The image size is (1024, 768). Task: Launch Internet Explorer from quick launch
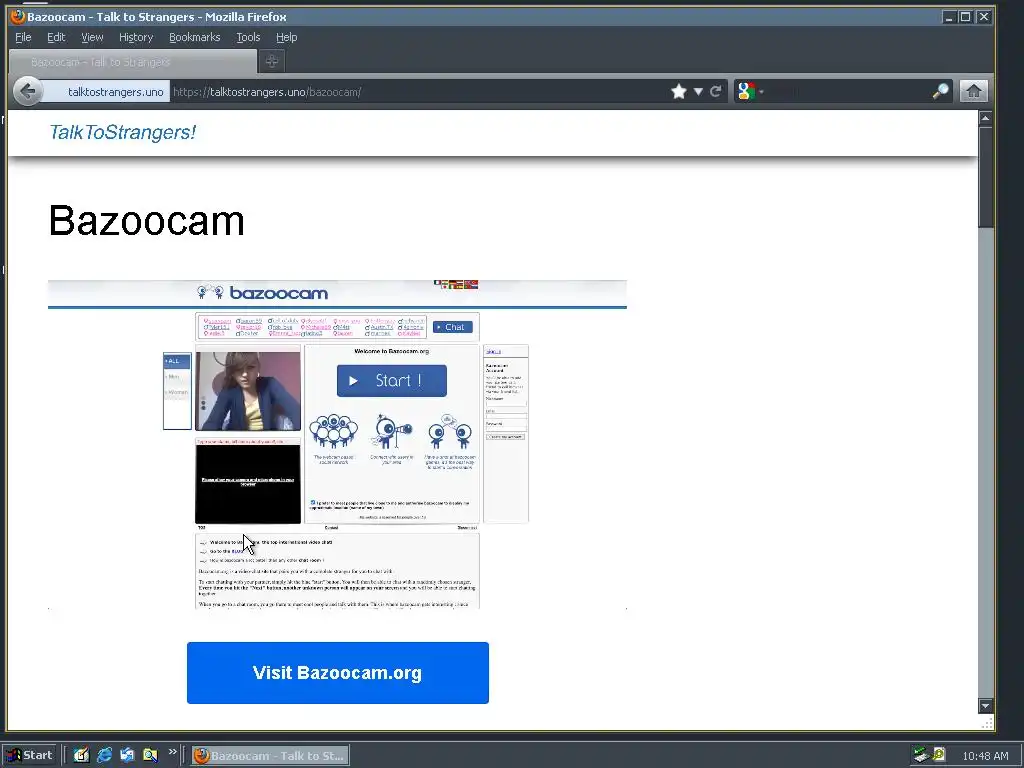click(104, 755)
